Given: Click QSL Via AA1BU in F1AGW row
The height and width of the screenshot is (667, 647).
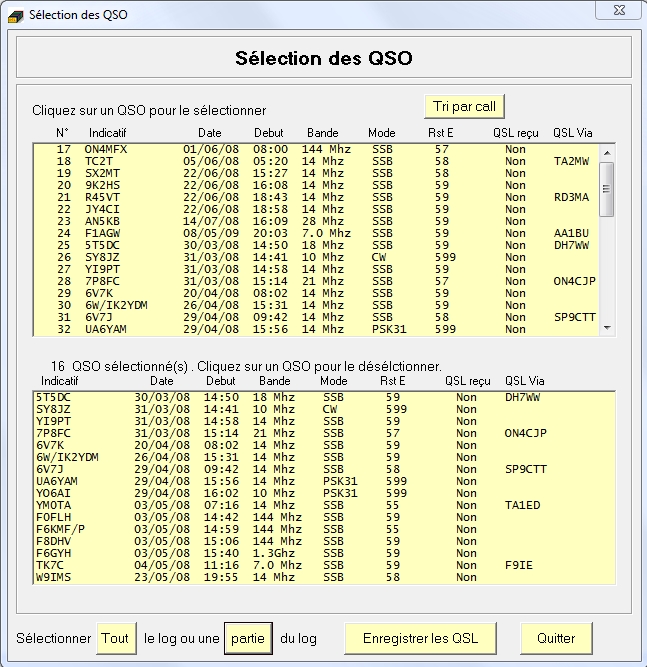Looking at the screenshot, I should click(571, 233).
